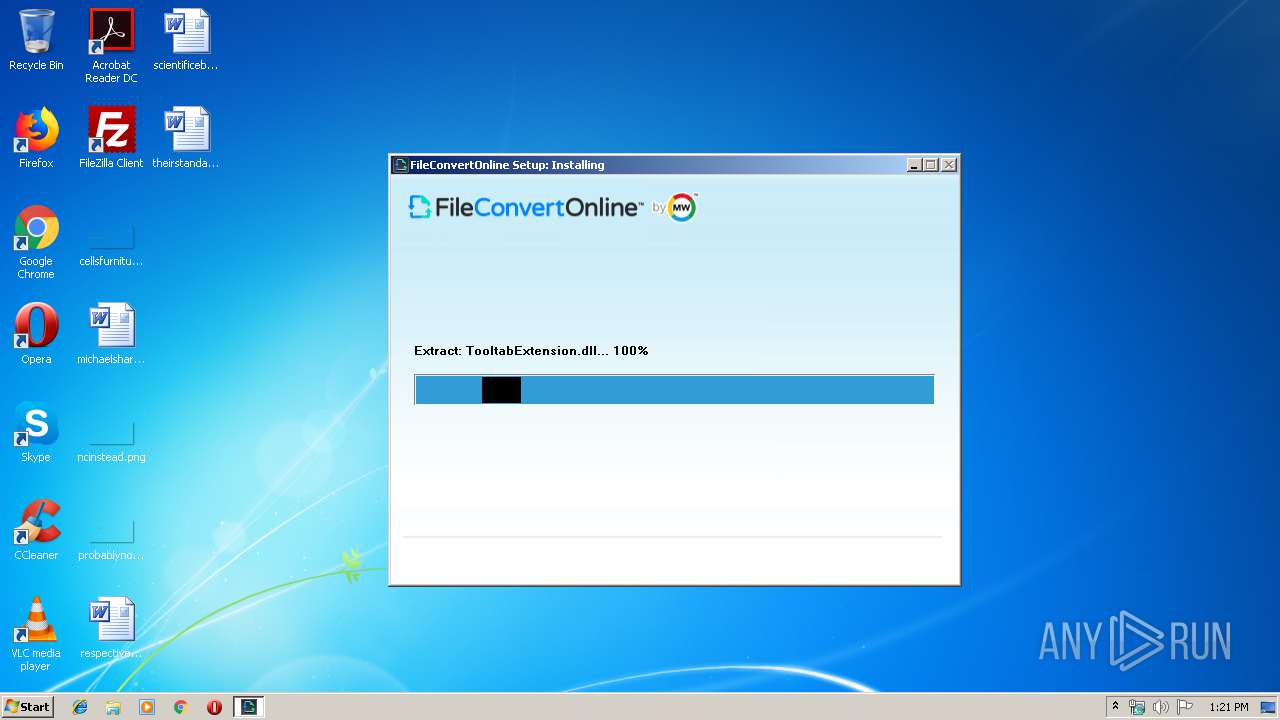Screen dimensions: 1280x720
Task: Open Windows Explorer folder in taskbar
Action: (113, 707)
